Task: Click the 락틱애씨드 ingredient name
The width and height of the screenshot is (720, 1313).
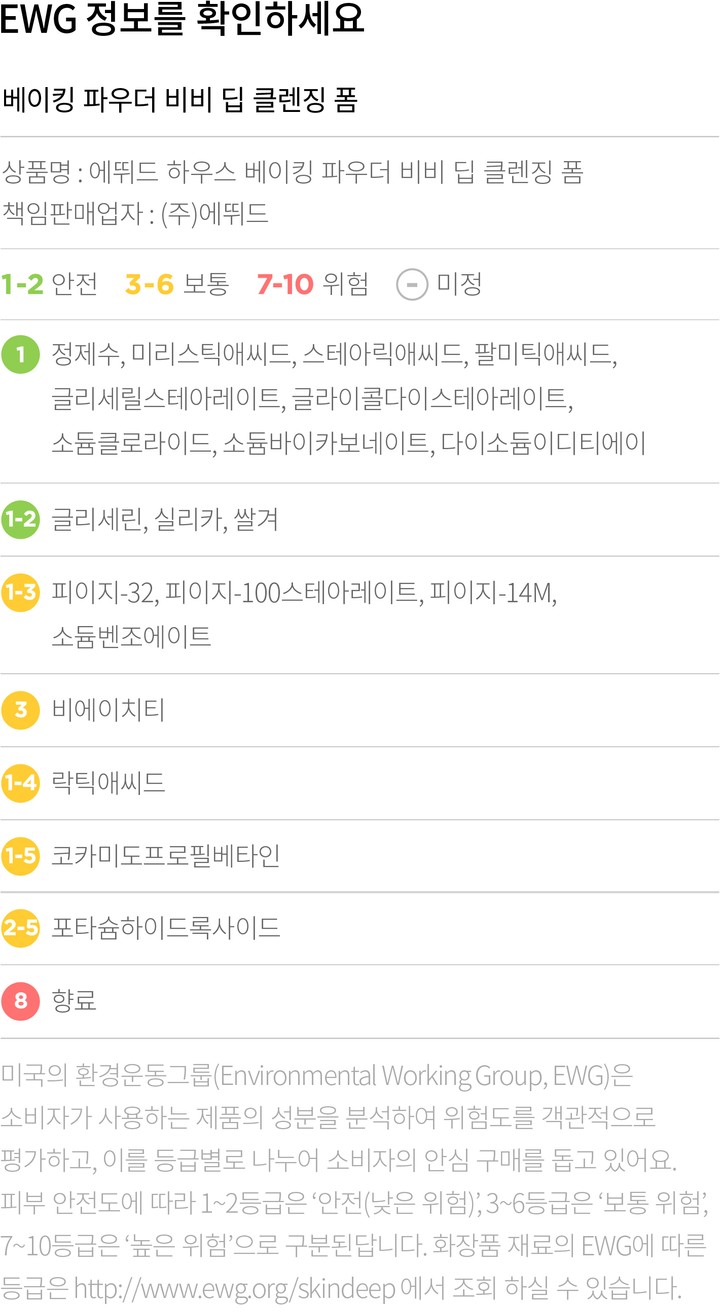Action: click(108, 783)
